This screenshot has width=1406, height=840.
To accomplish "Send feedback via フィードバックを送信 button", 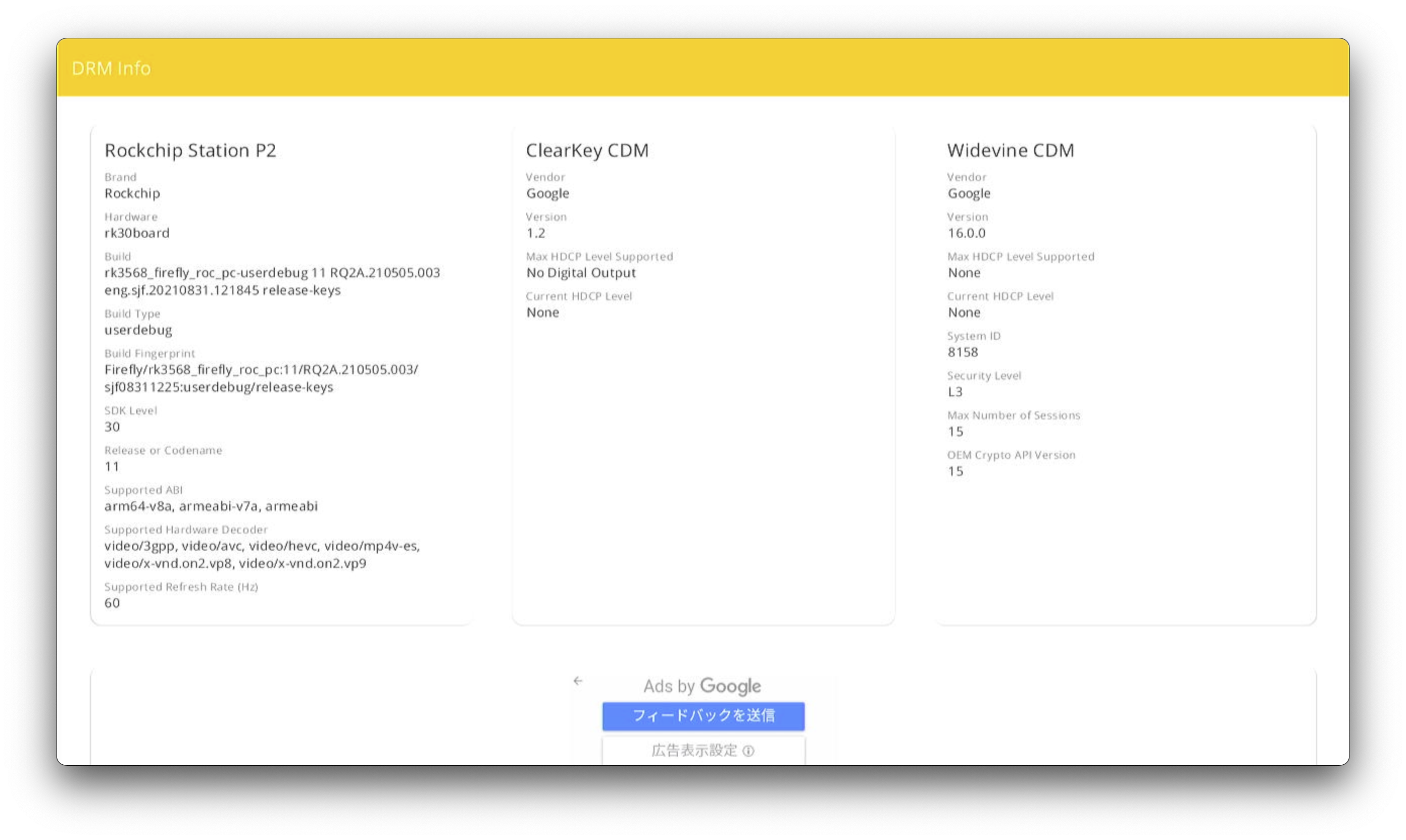I will (x=704, y=716).
